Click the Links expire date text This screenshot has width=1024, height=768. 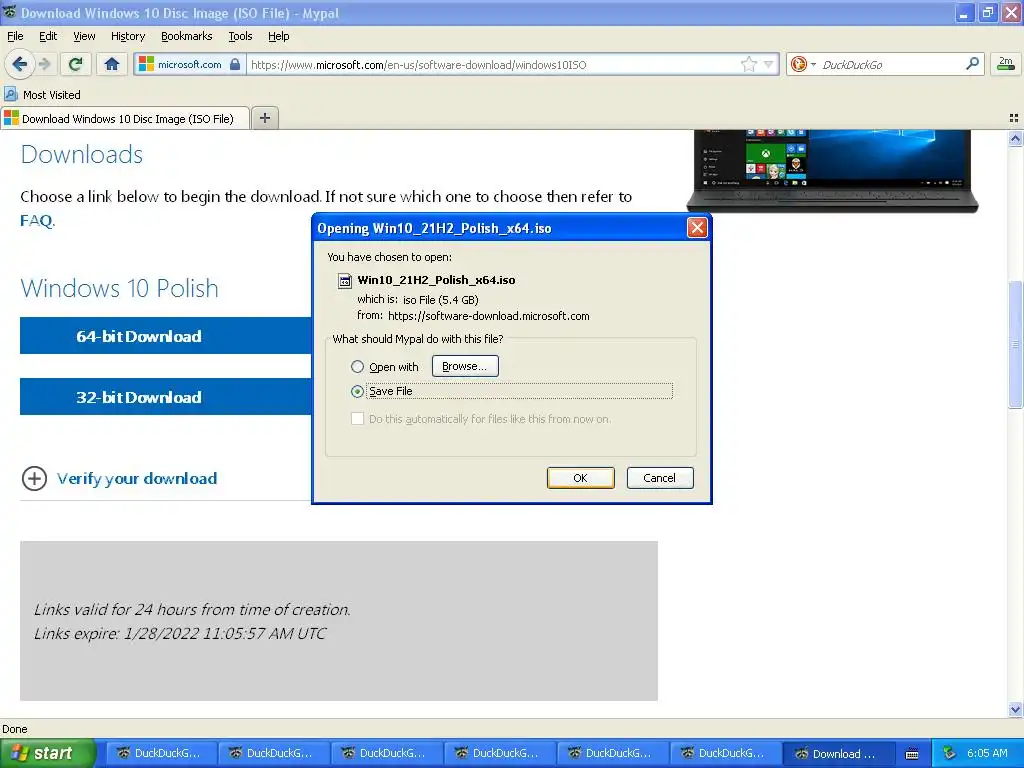point(180,633)
